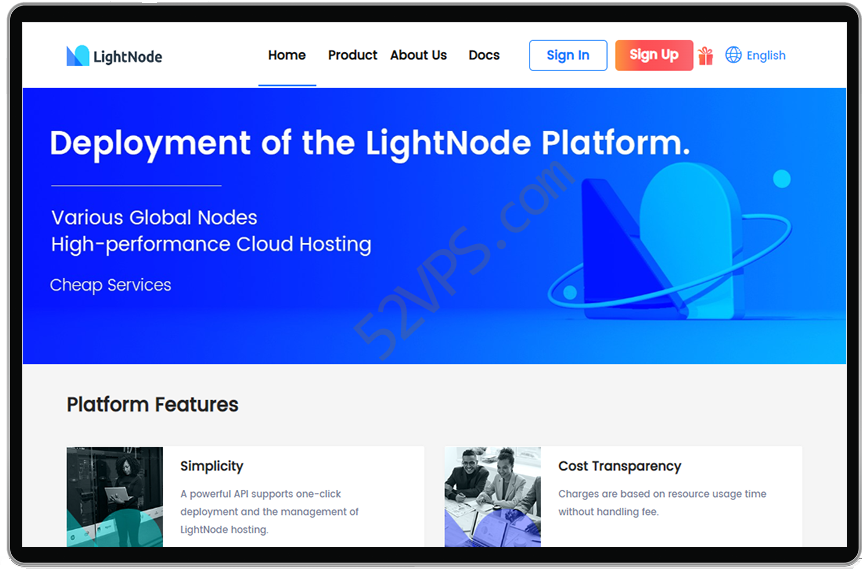
Task: Click the Sign Up button
Action: click(x=654, y=55)
